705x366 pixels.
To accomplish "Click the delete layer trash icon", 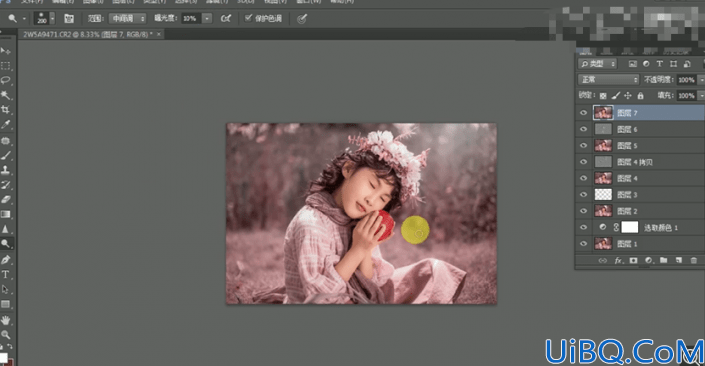I will (x=694, y=260).
